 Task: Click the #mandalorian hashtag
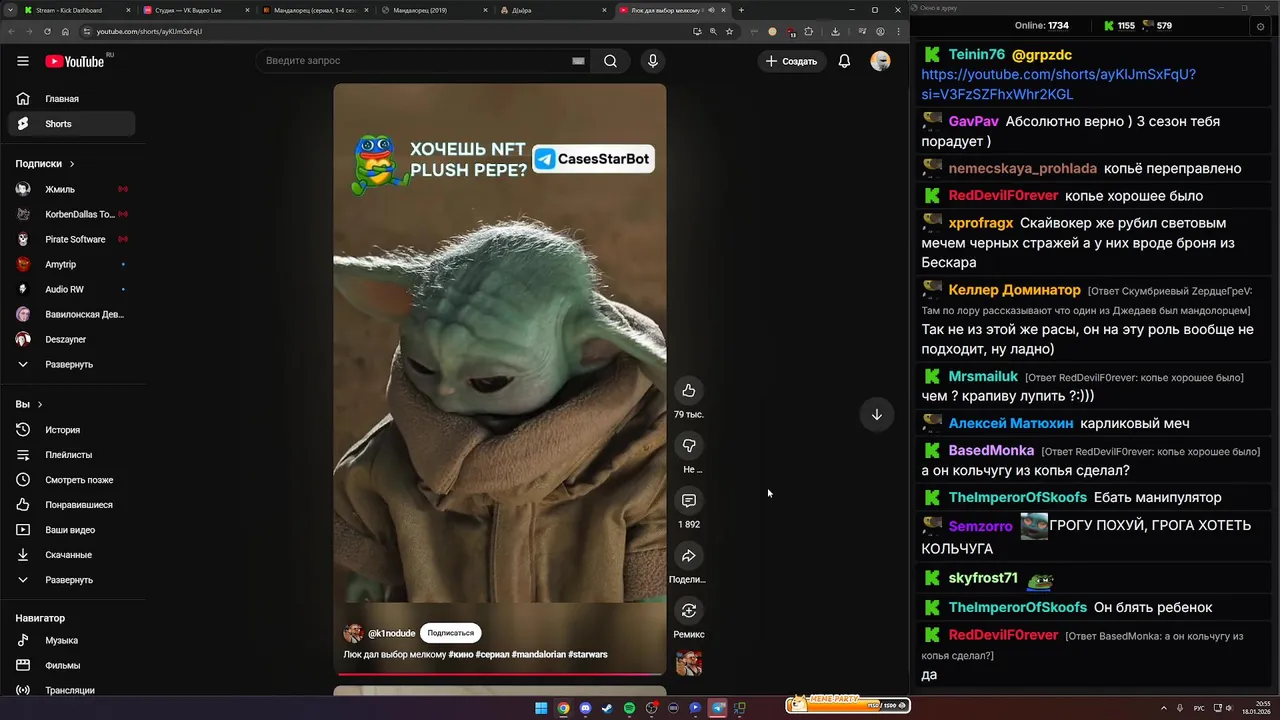[538, 654]
